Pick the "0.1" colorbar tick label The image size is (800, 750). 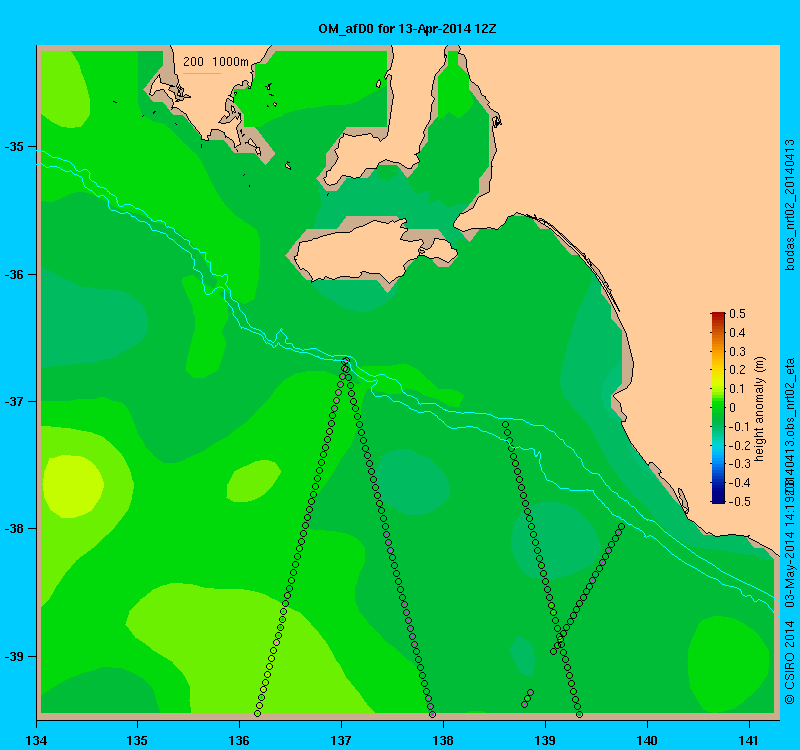click(x=737, y=389)
